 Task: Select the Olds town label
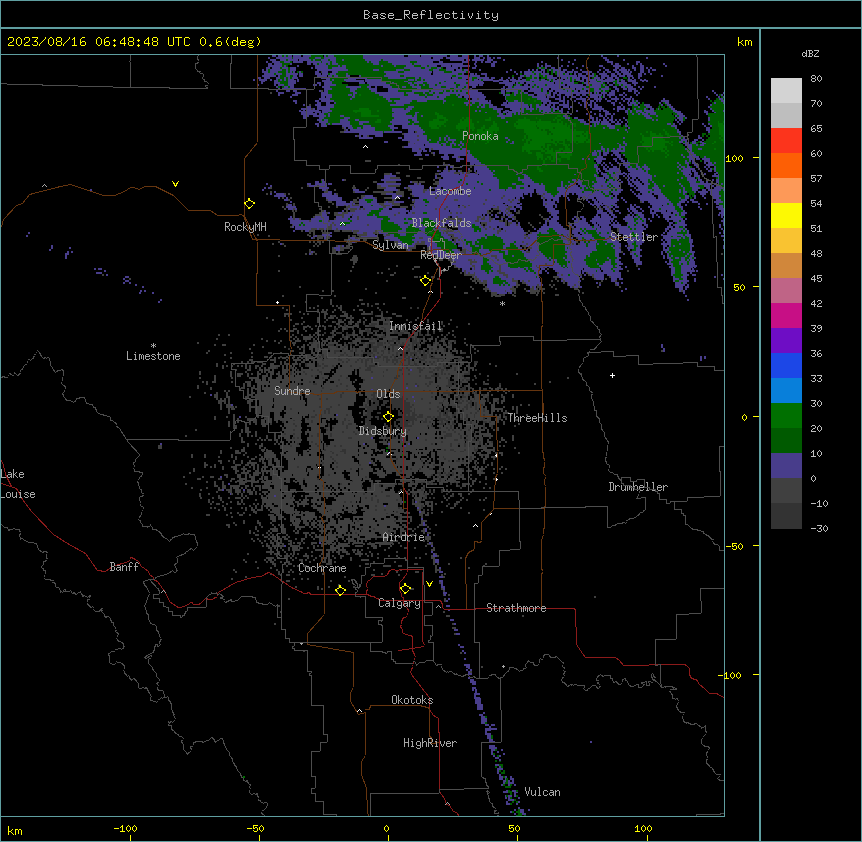click(x=388, y=394)
